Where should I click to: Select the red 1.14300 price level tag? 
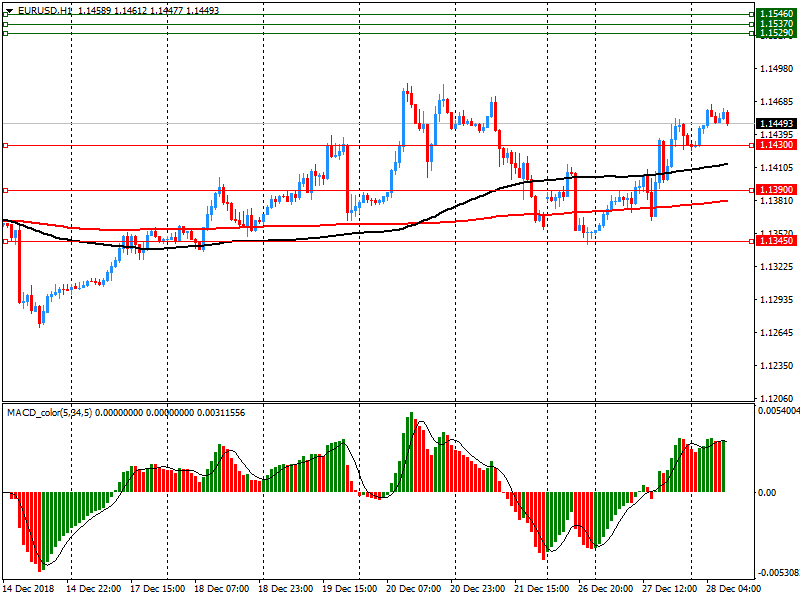(x=775, y=145)
